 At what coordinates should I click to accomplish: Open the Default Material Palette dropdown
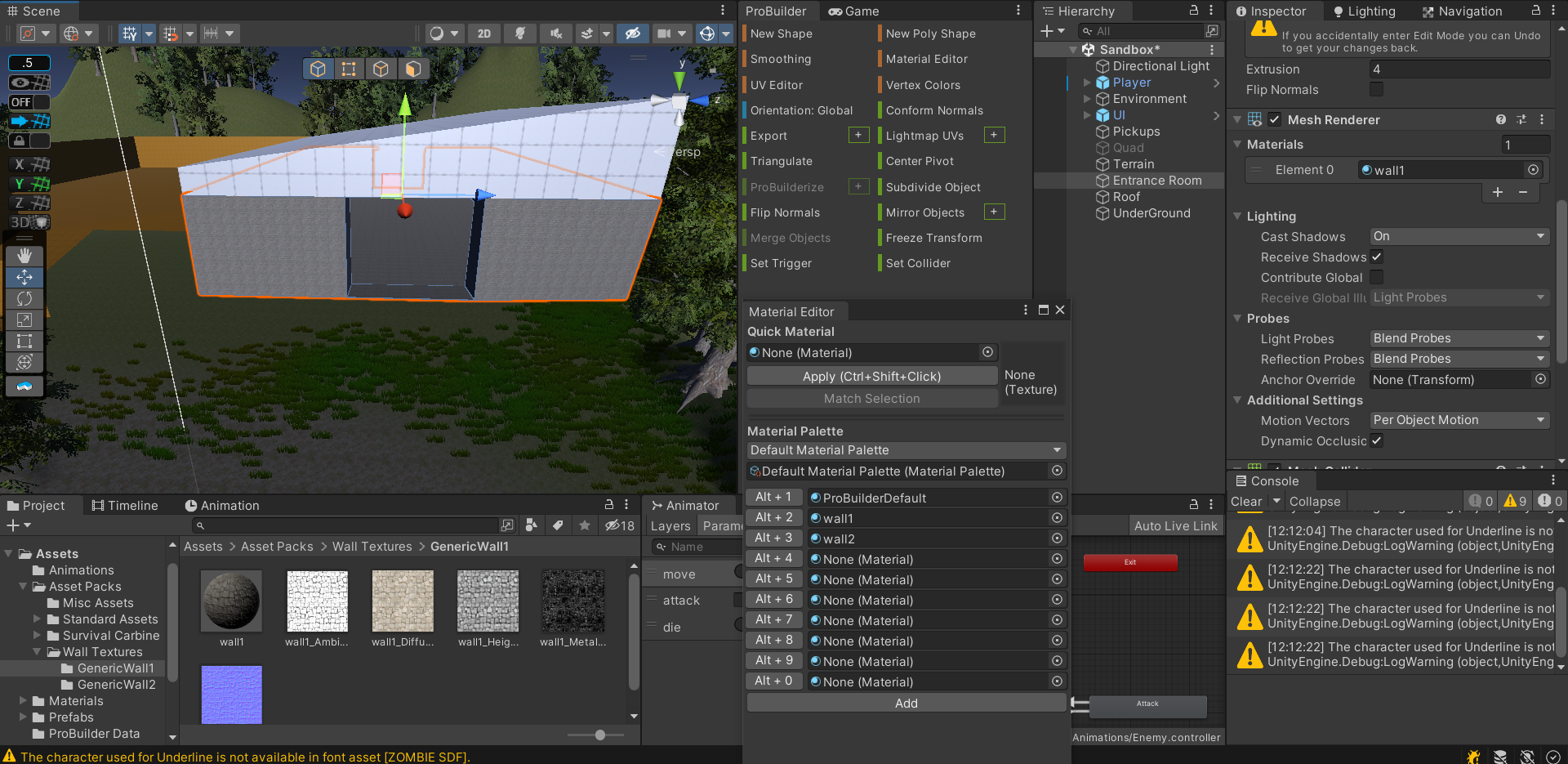(x=906, y=450)
